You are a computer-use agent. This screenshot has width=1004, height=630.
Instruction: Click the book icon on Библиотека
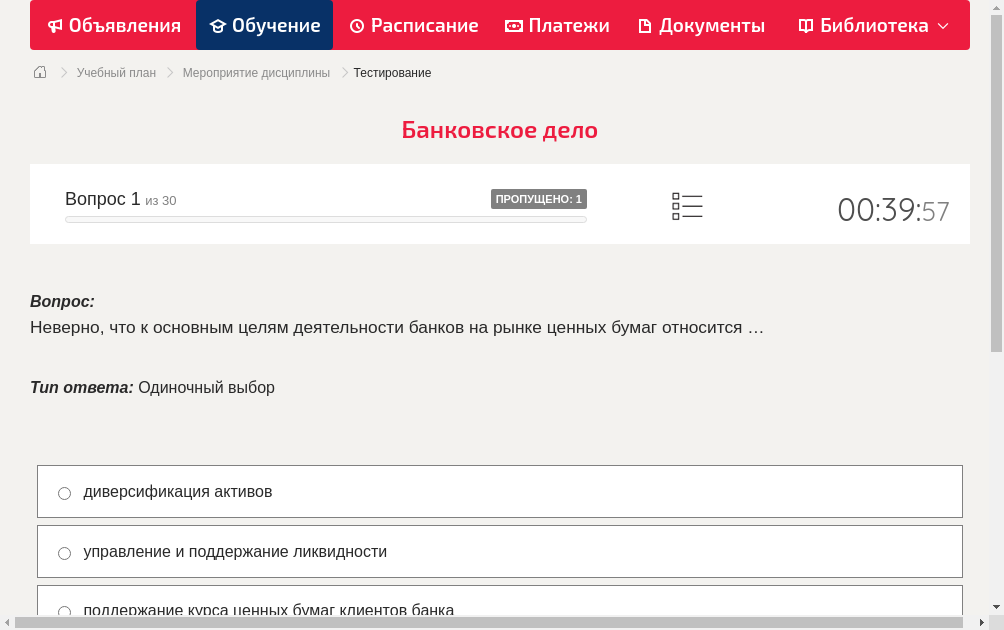(x=804, y=25)
